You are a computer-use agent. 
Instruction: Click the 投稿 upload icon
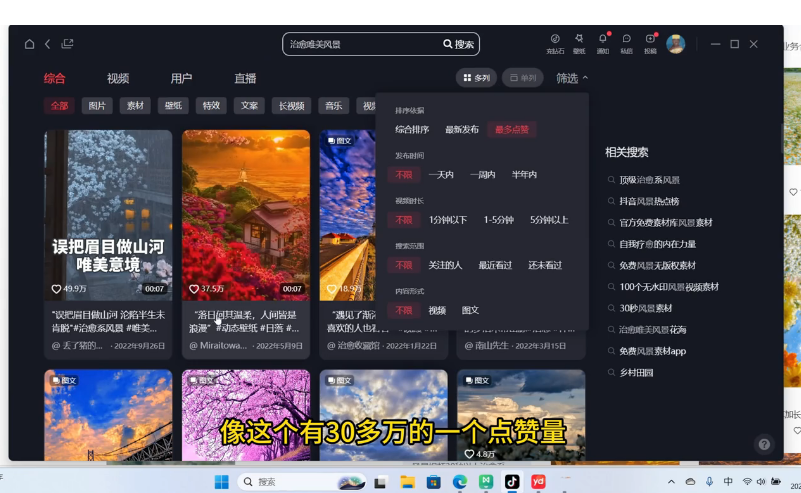click(x=650, y=43)
